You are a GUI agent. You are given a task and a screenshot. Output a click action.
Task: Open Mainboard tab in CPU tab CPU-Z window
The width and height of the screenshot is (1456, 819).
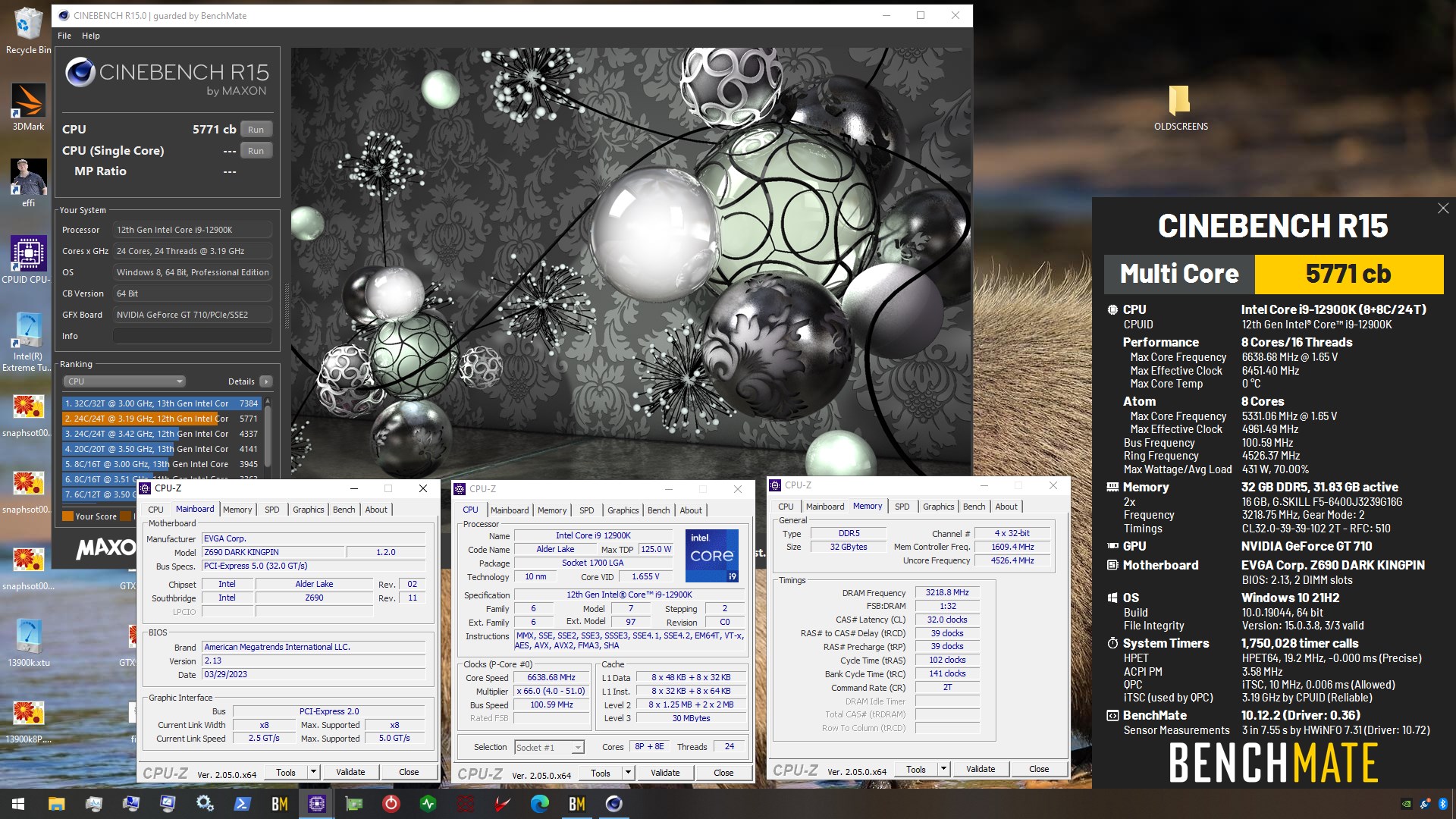coord(510,510)
